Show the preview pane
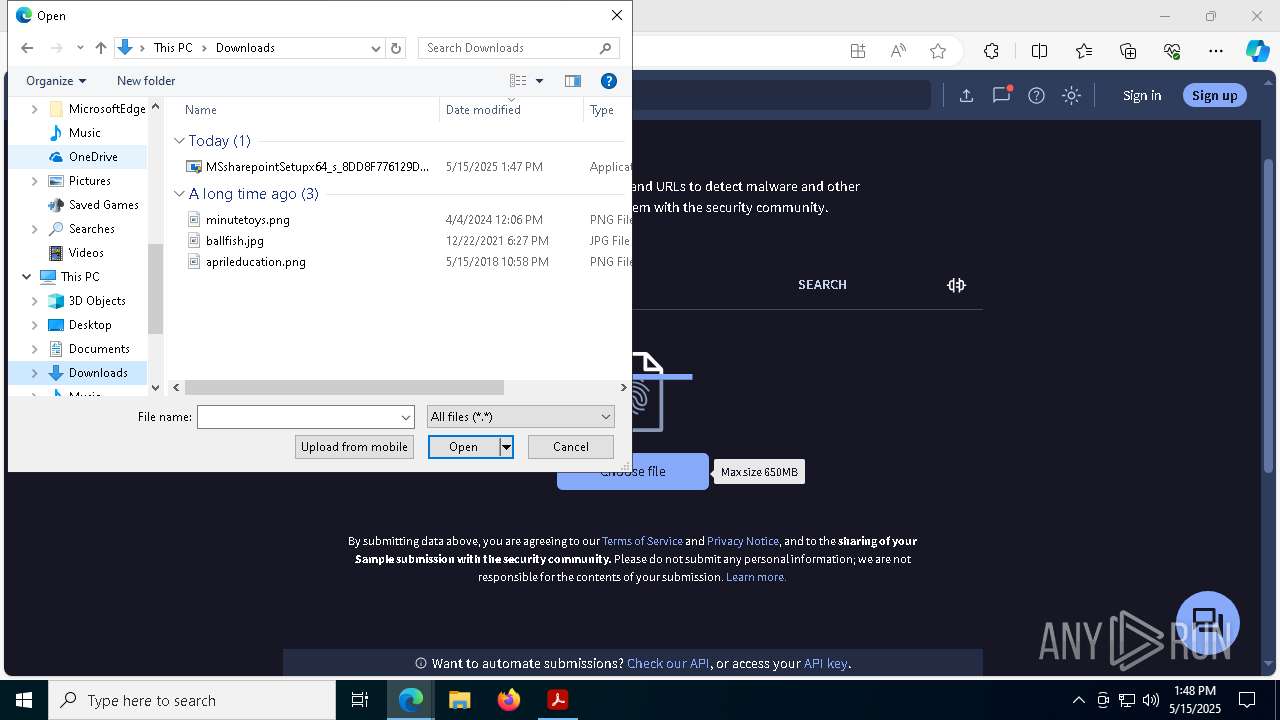Viewport: 1280px width, 720px height. [573, 81]
